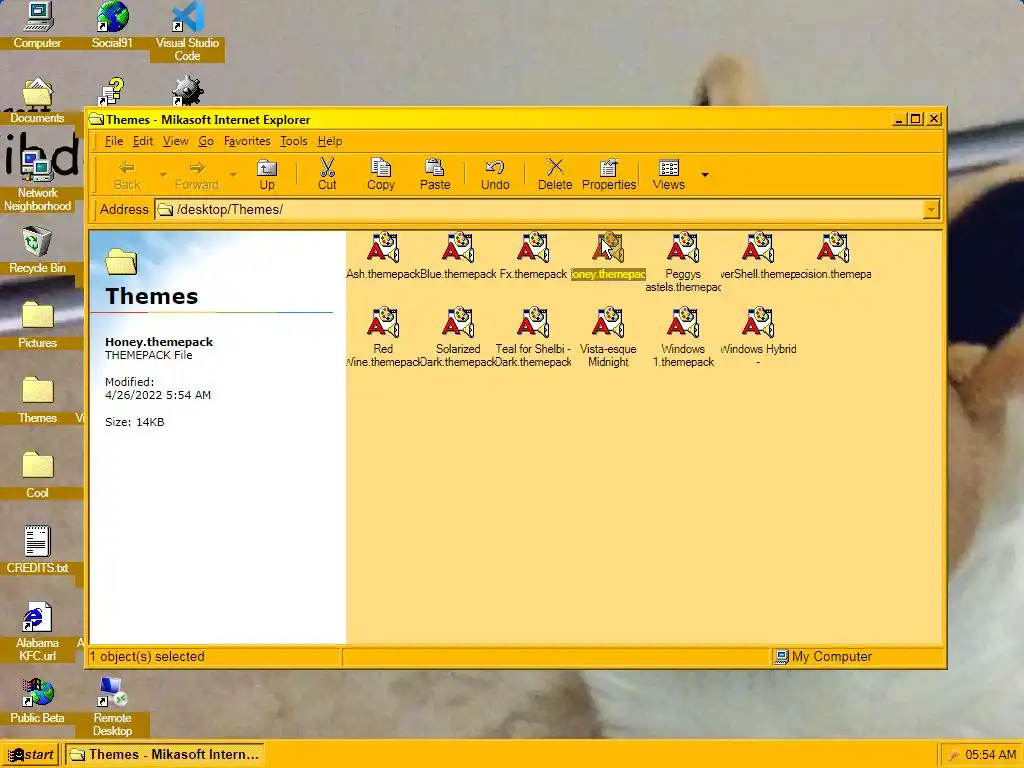The height and width of the screenshot is (768, 1024).
Task: Click the Forward toolbar button
Action: coord(197,175)
